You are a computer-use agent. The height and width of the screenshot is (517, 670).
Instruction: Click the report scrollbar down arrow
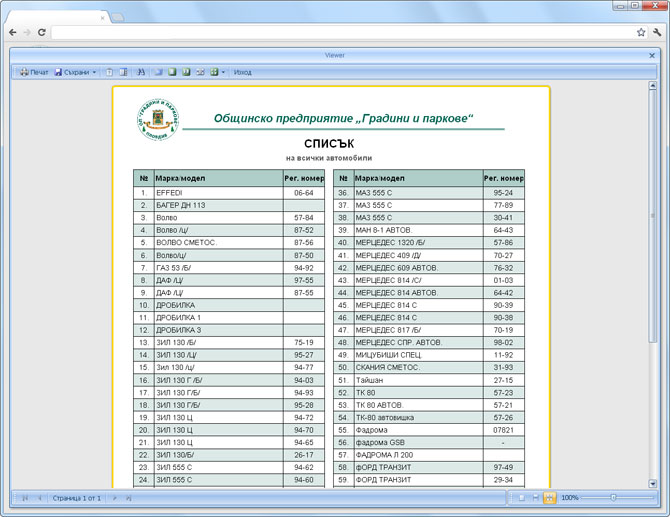point(652,484)
